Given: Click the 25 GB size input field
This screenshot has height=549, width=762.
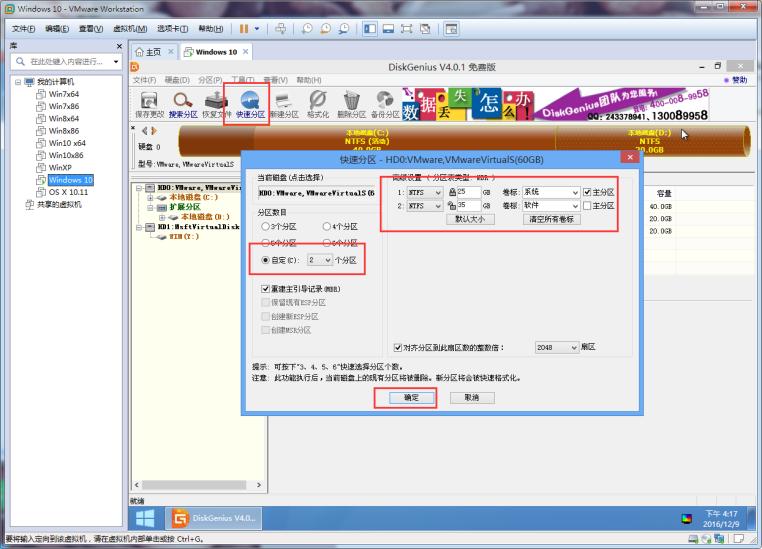Looking at the screenshot, I should coord(468,192).
